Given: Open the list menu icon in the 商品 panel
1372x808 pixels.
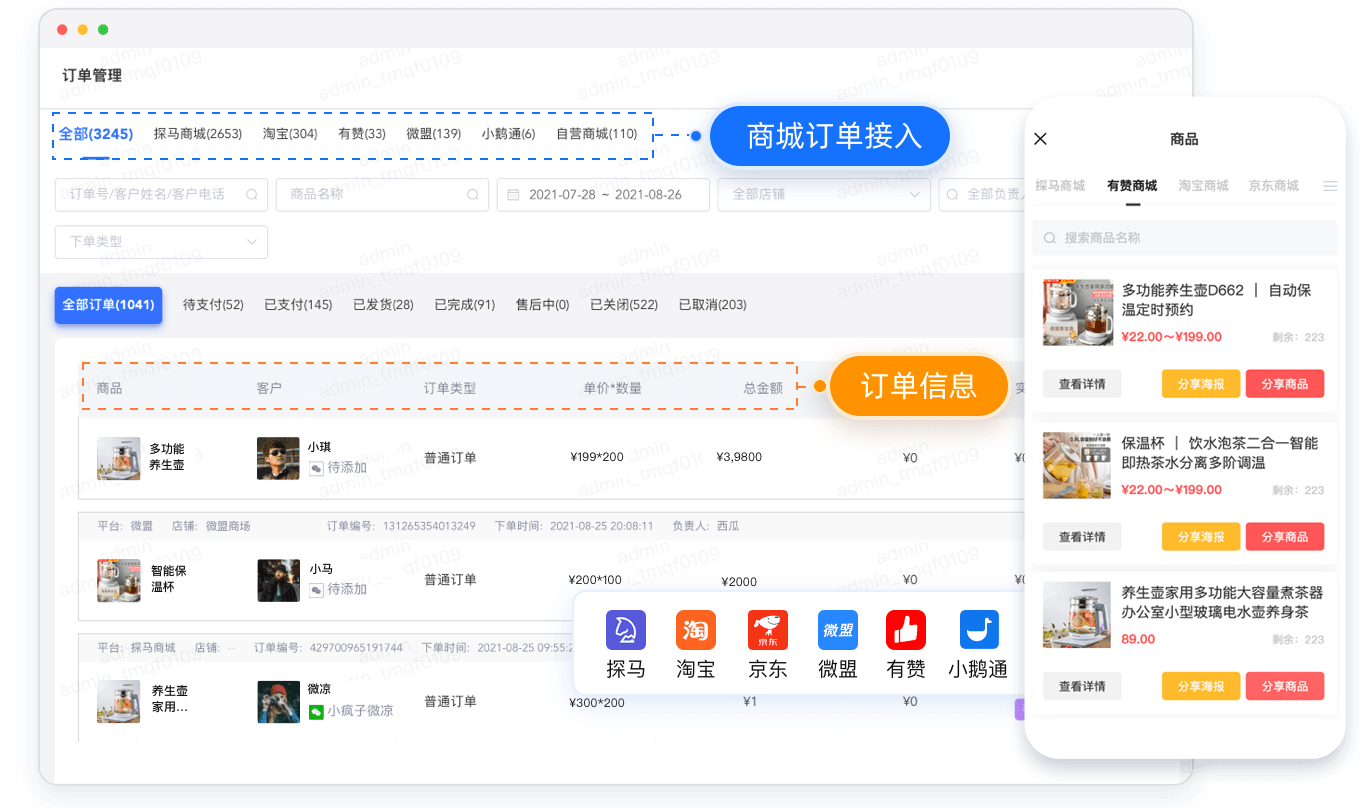Looking at the screenshot, I should 1332,185.
